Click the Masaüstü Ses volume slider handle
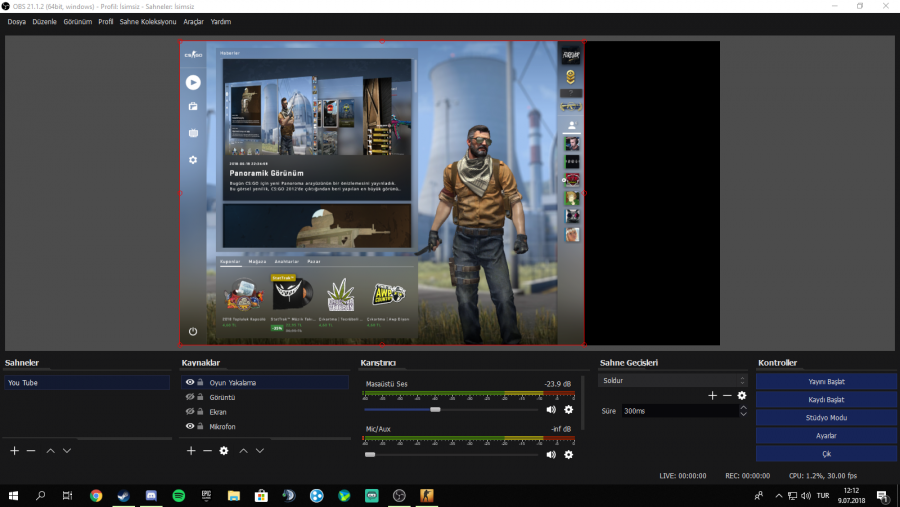This screenshot has height=507, width=900. [435, 409]
